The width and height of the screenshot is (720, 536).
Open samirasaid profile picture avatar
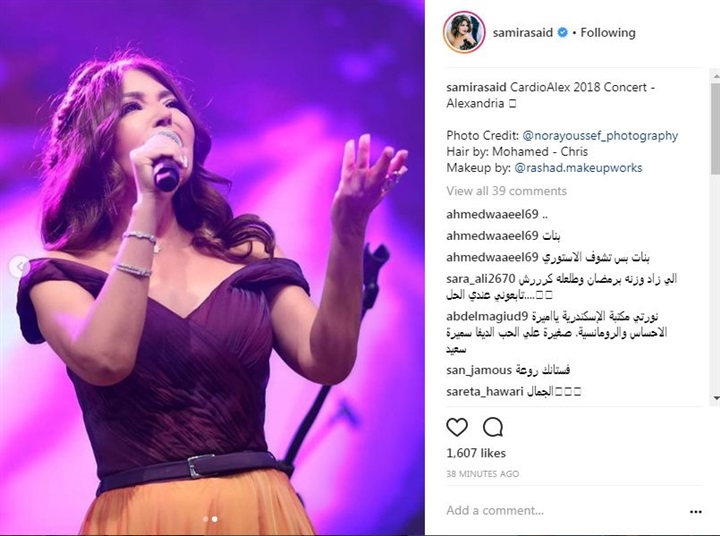tap(464, 33)
